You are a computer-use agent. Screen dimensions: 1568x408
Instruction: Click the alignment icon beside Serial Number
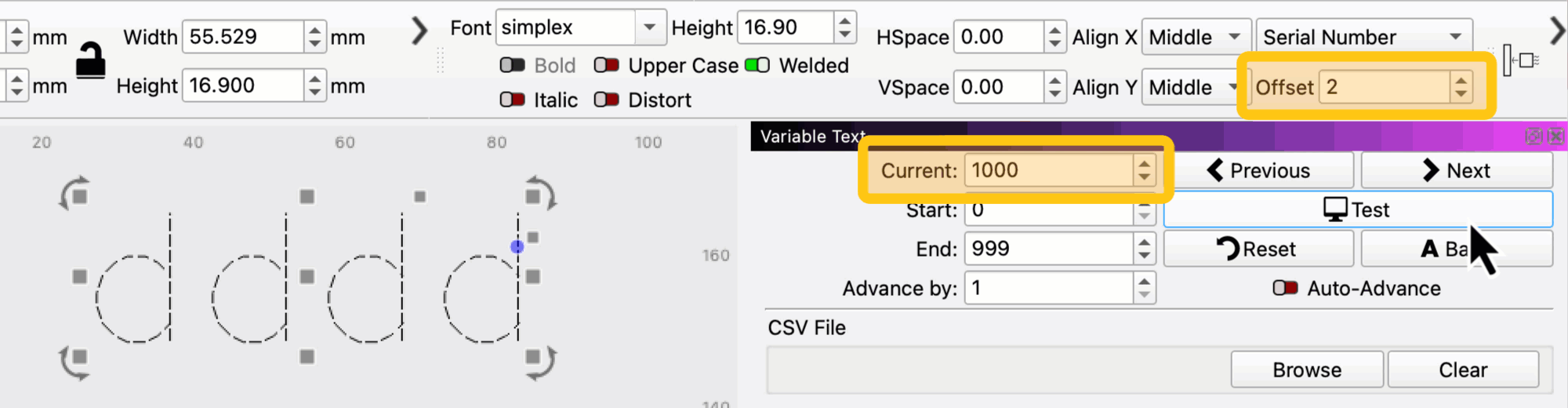pyautogui.click(x=1521, y=60)
